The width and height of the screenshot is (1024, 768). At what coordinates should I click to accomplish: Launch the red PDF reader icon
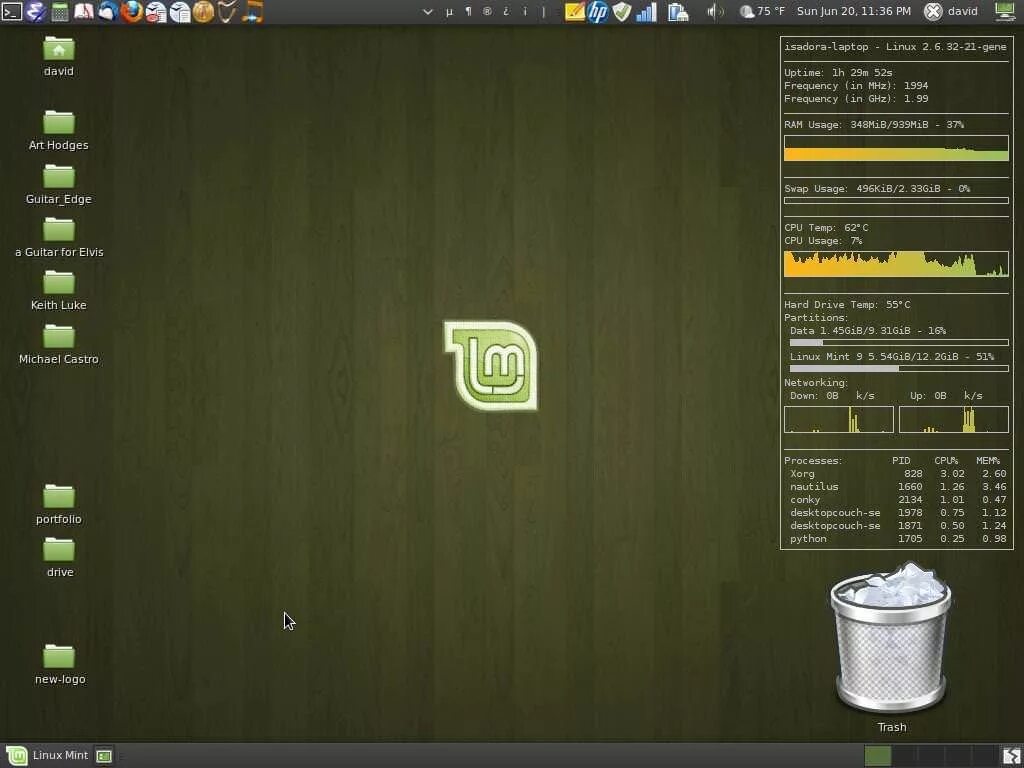84,11
